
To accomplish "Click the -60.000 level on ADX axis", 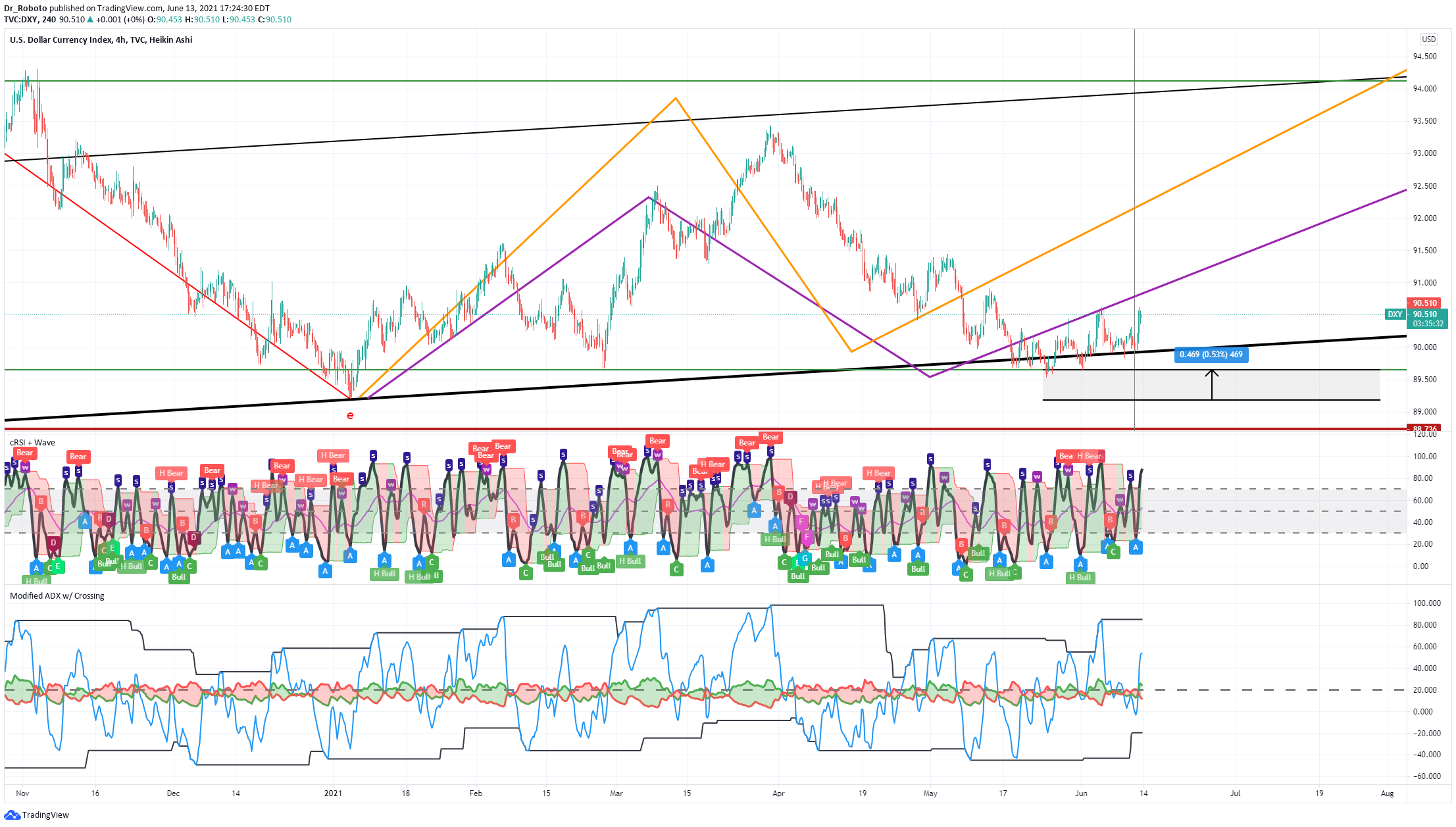I will coord(1426,776).
